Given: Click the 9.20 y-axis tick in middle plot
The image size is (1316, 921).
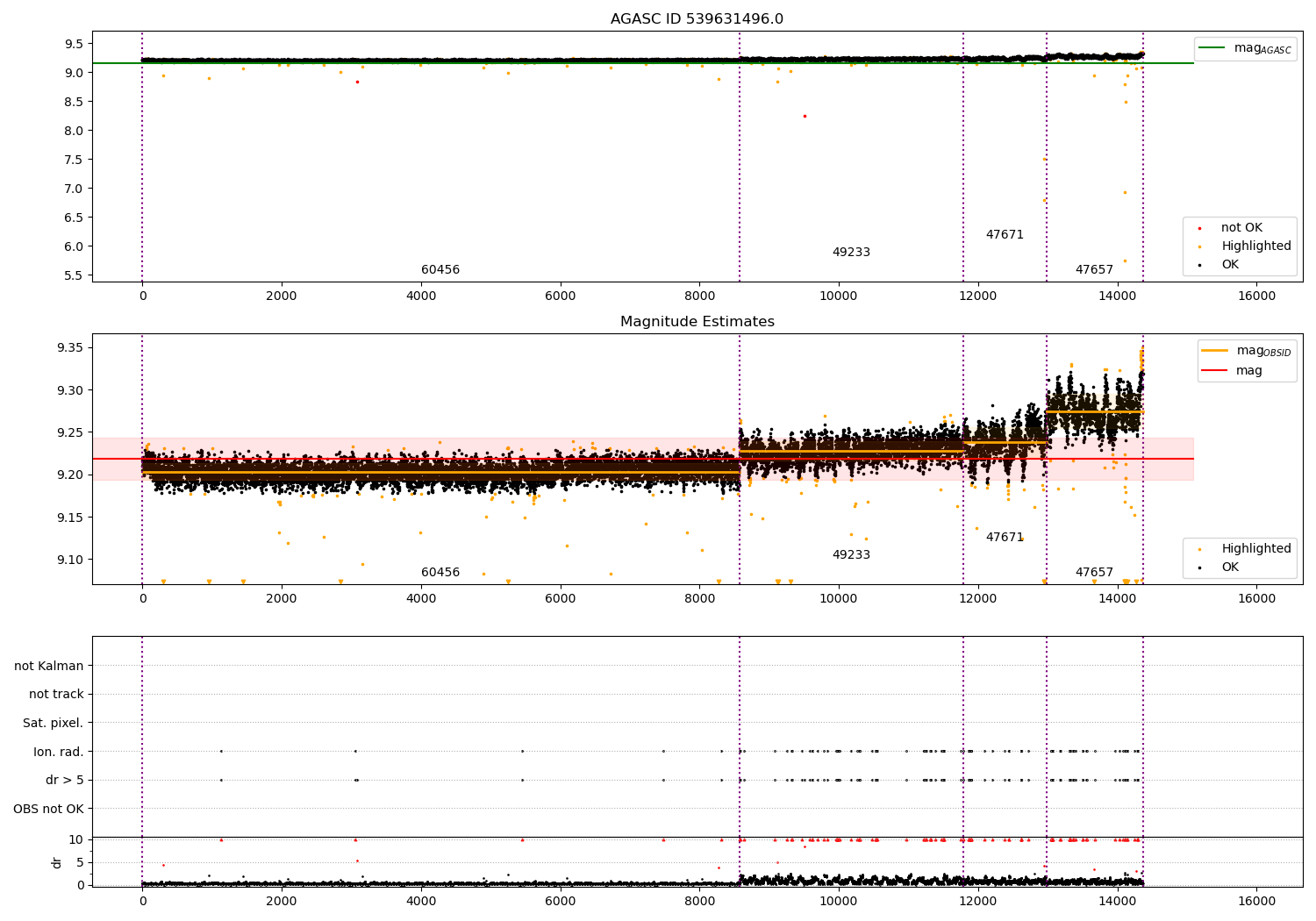Looking at the screenshot, I should point(71,475).
